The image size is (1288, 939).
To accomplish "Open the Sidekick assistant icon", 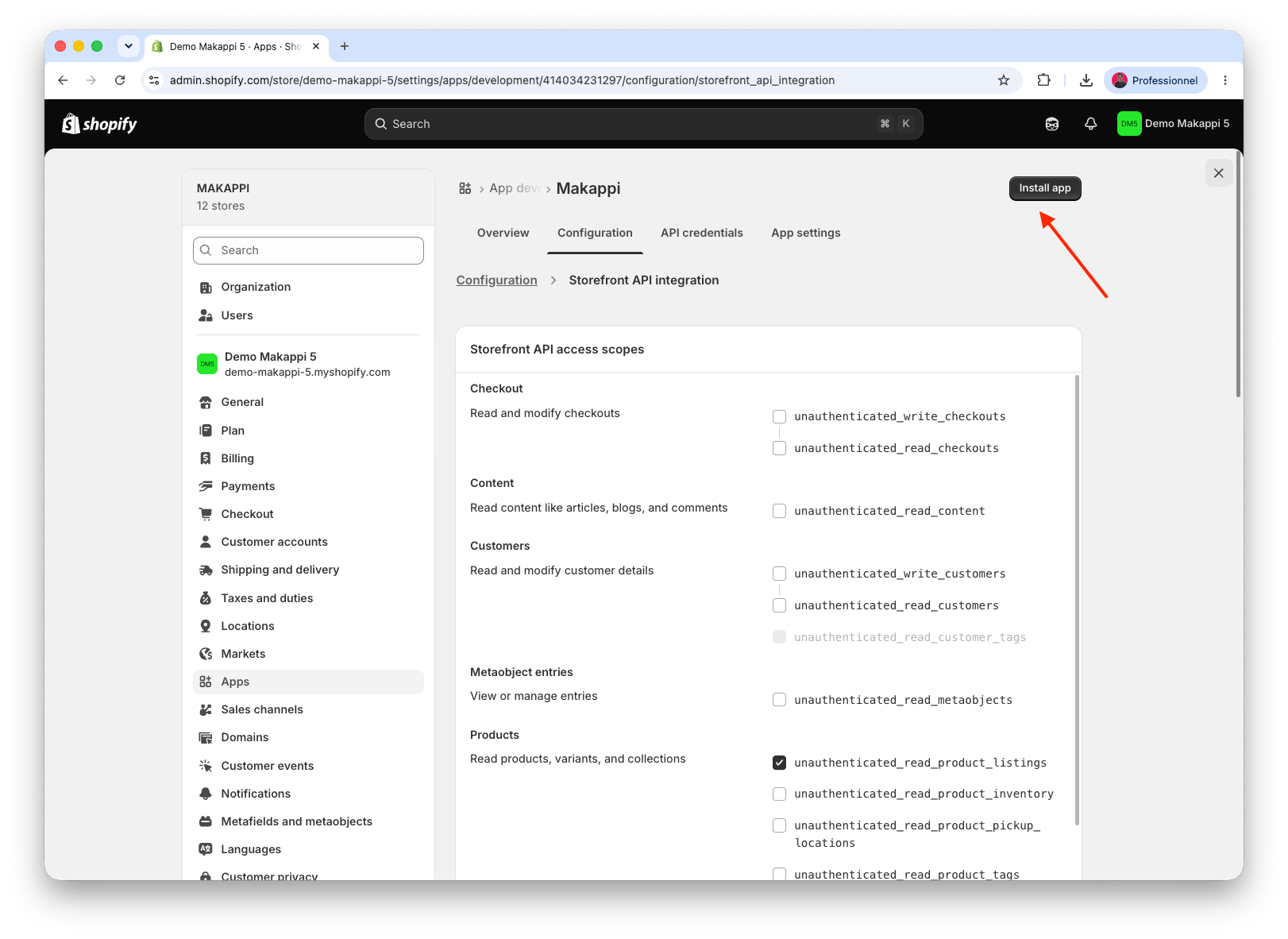I will [1052, 124].
